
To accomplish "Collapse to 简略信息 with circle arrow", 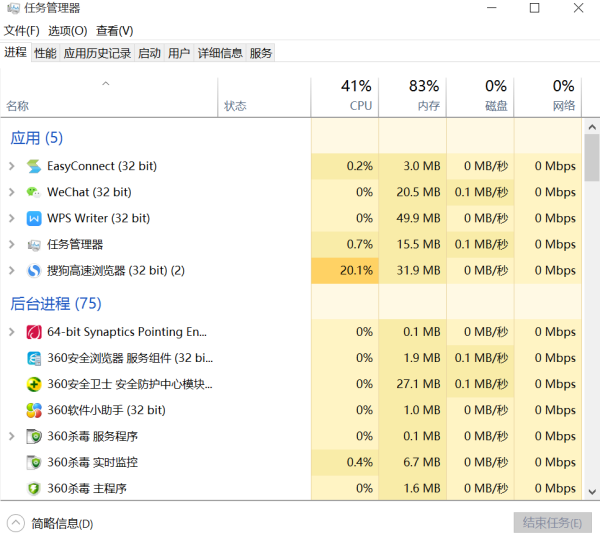I will tap(16, 523).
